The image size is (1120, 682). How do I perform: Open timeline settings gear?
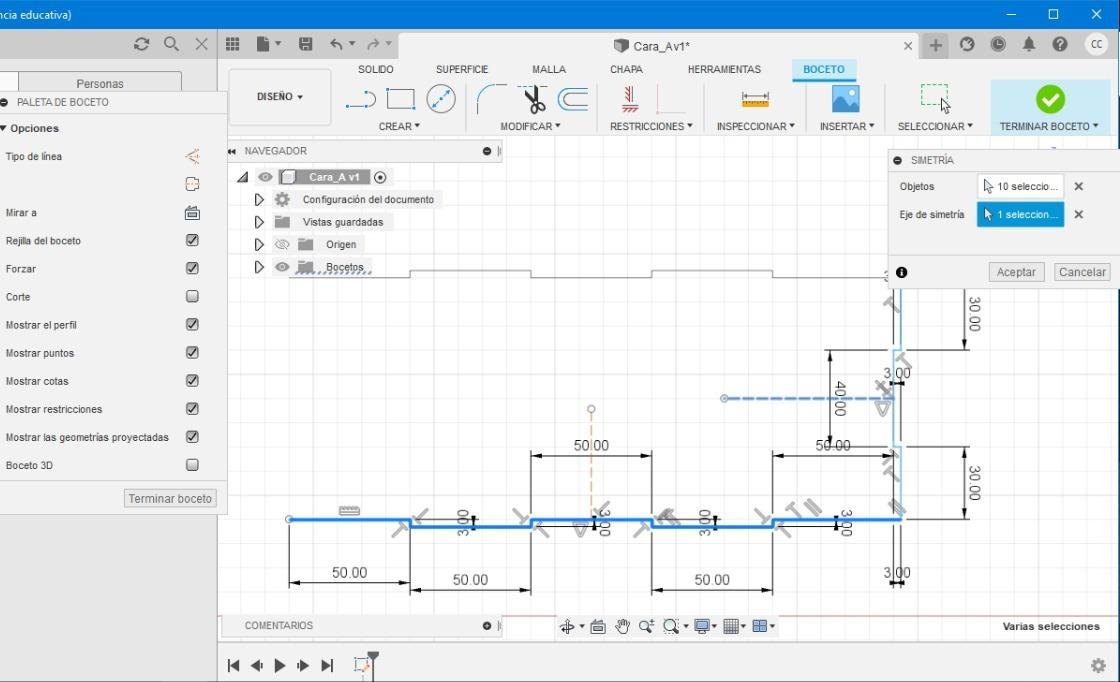[x=1098, y=666]
